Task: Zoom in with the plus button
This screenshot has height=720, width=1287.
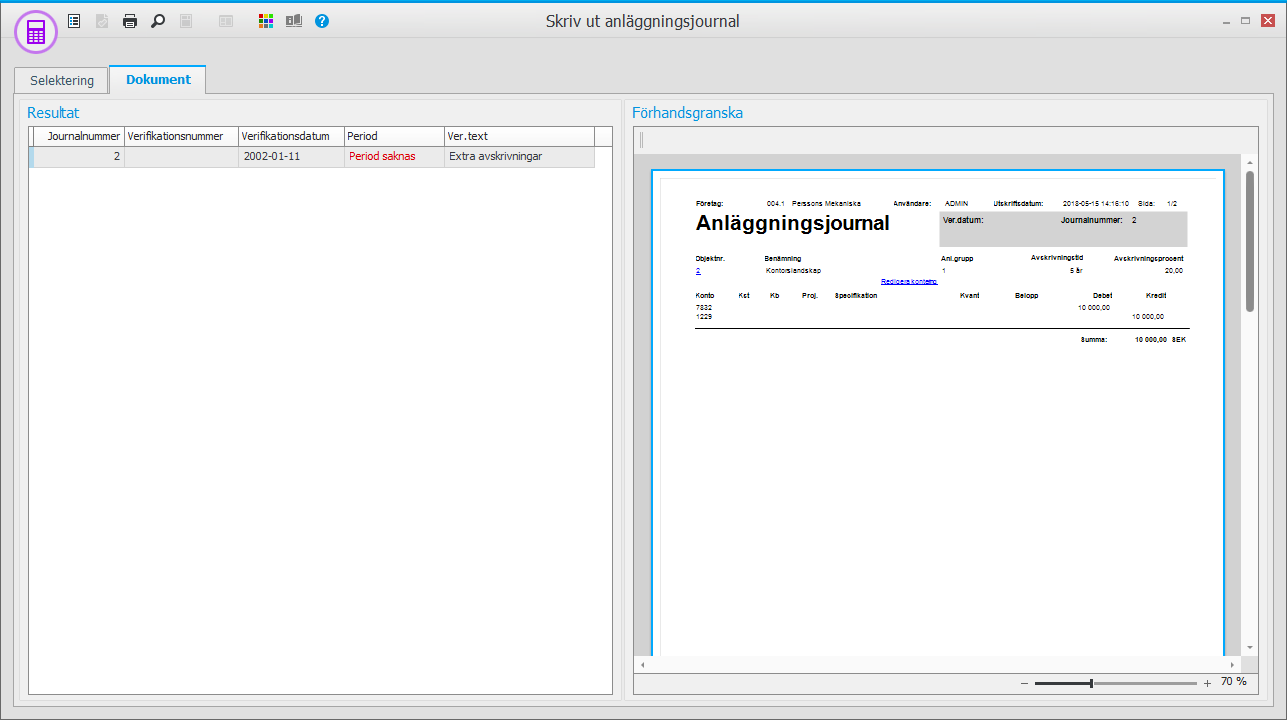Action: click(x=1207, y=683)
